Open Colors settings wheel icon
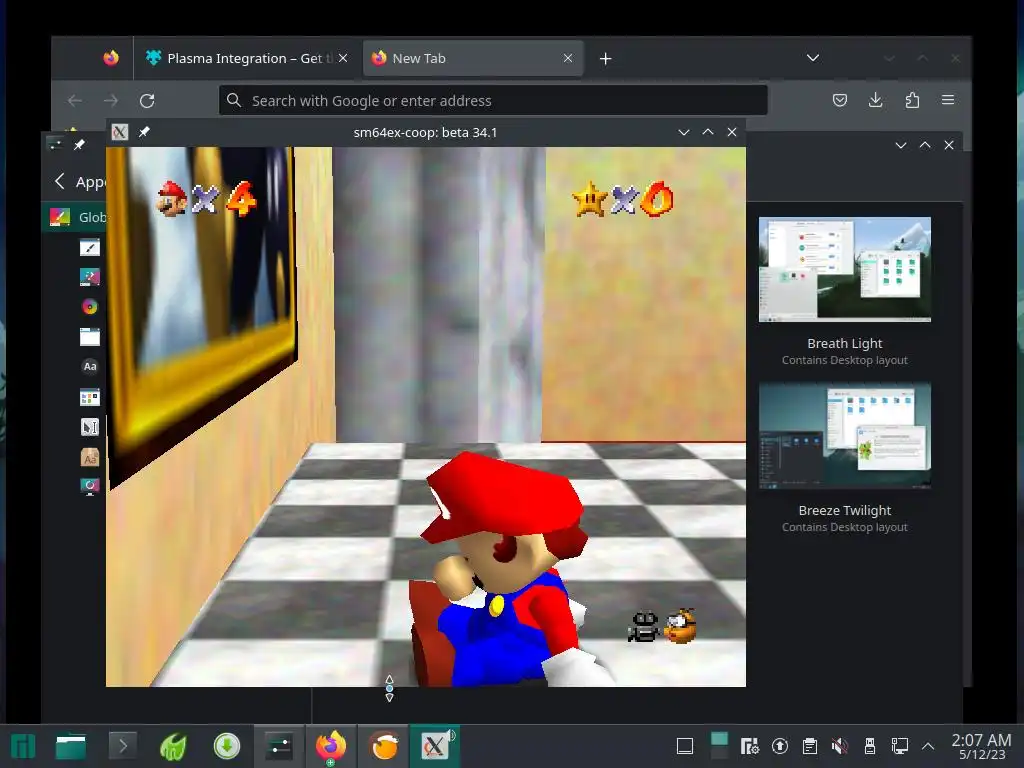This screenshot has height=768, width=1024. [x=89, y=306]
